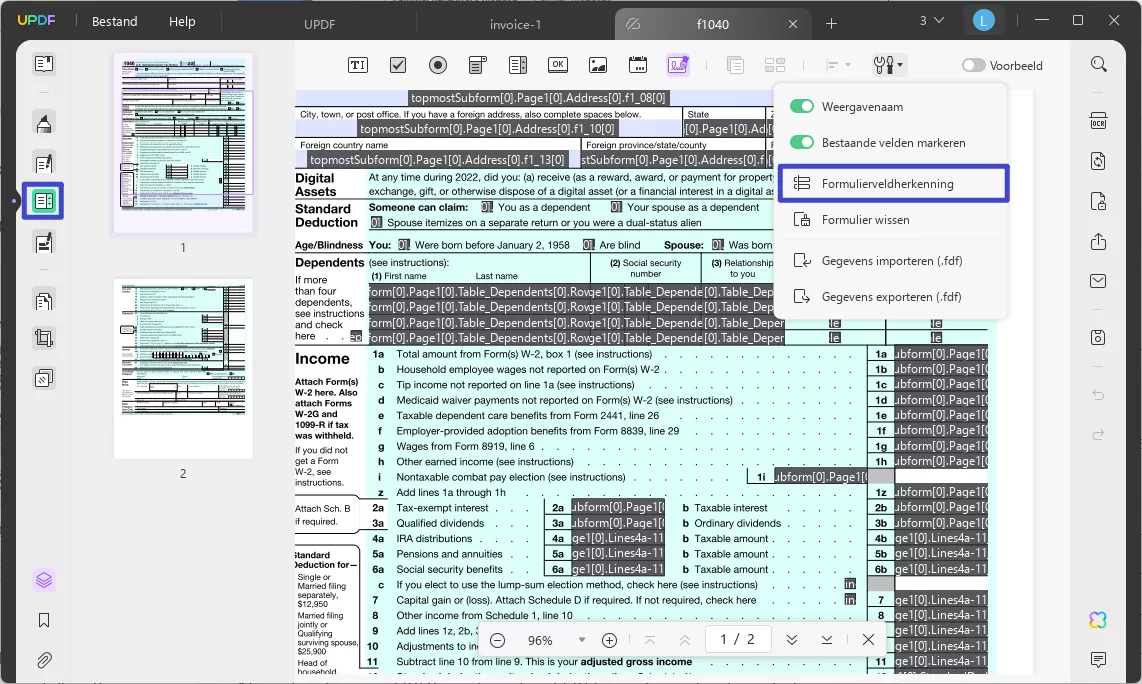Click the Save to disk icon
This screenshot has height=684, width=1142.
click(x=1098, y=337)
